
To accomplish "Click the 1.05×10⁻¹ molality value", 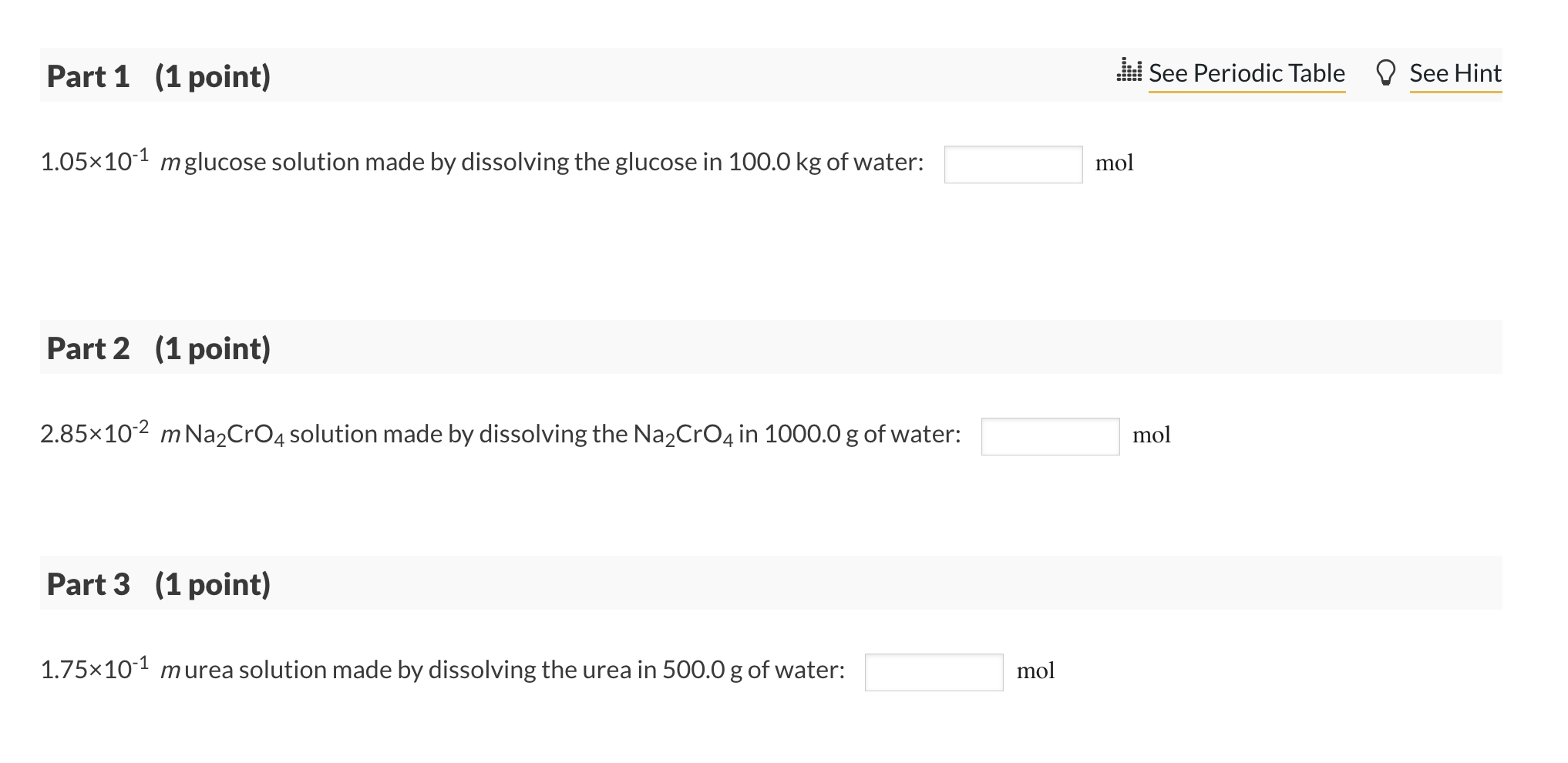I will [x=94, y=161].
